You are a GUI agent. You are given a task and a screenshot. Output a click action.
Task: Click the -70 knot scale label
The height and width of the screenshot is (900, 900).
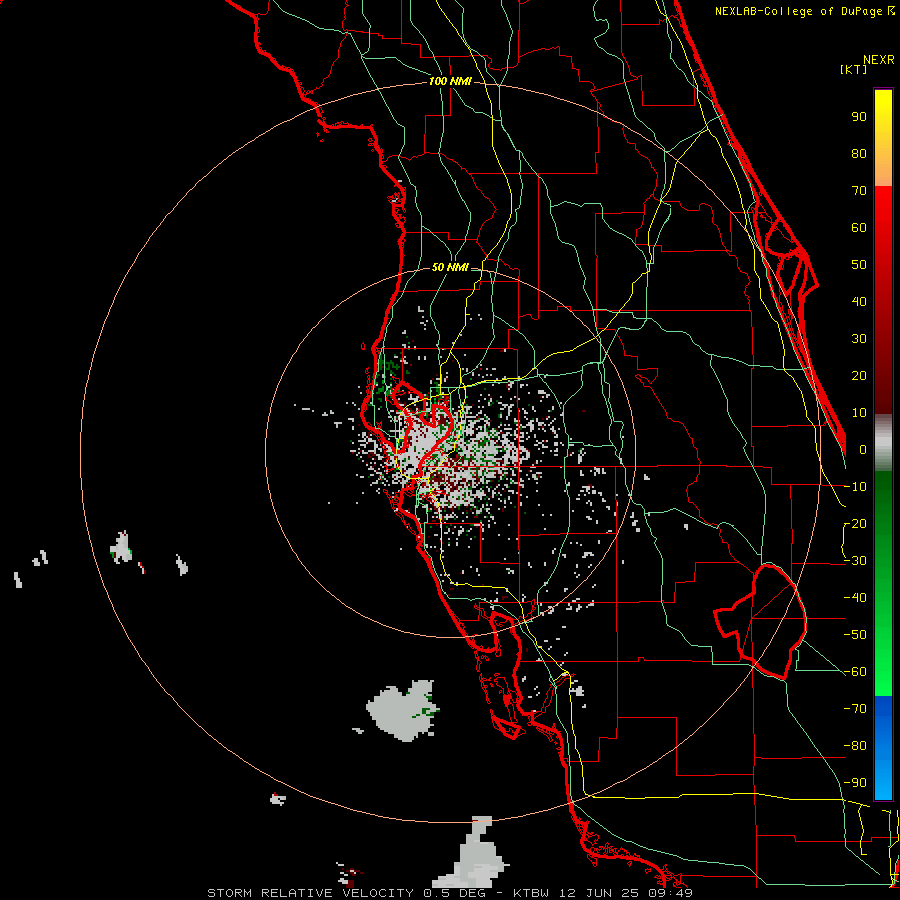(855, 708)
